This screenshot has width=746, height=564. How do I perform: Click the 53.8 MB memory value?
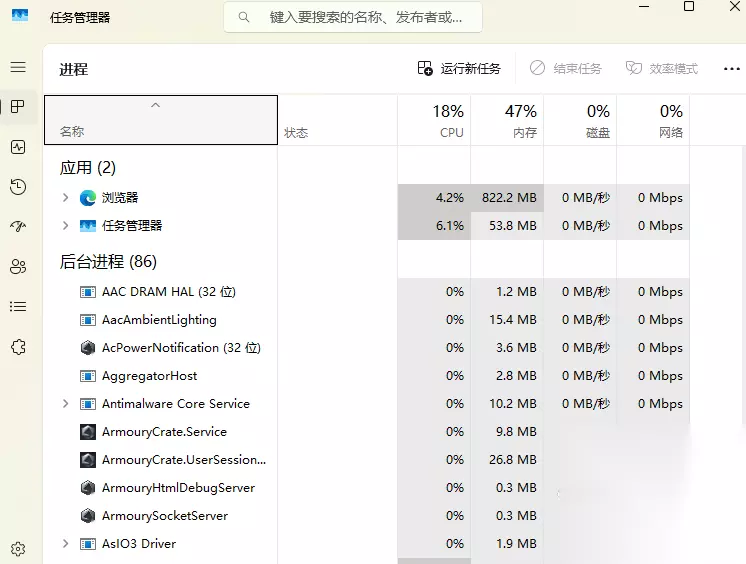click(513, 226)
